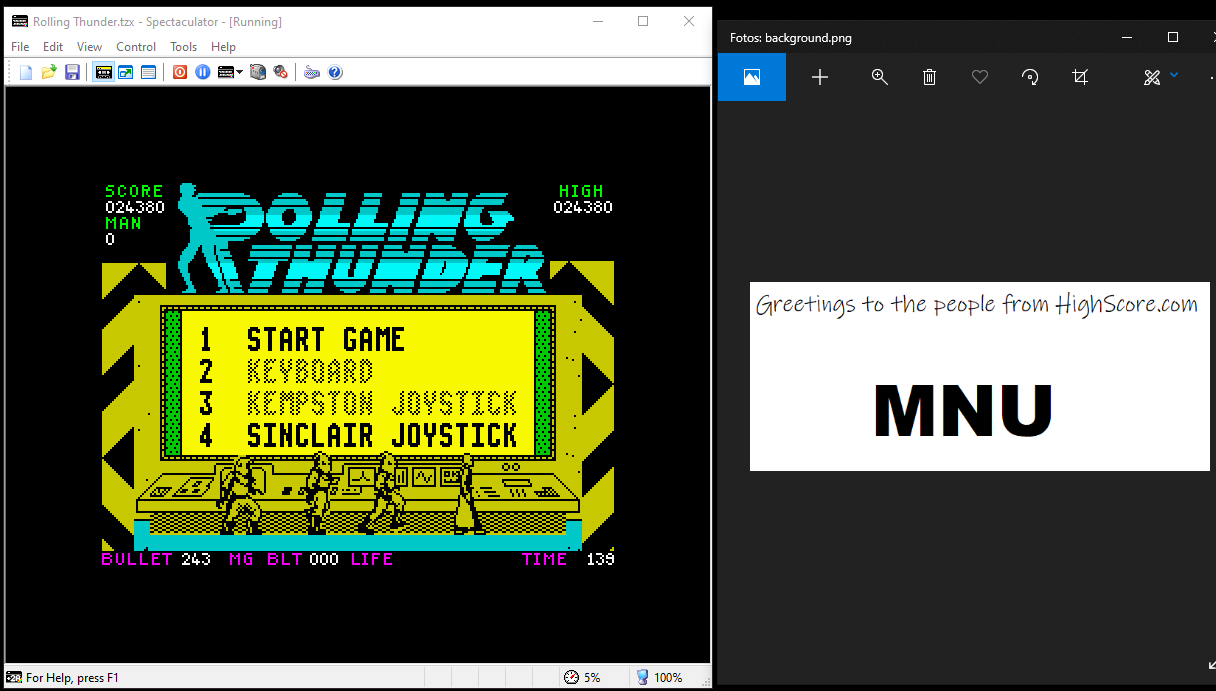Rotate the image in Photos
Screen dimensions: 1216x691
(x=1029, y=77)
